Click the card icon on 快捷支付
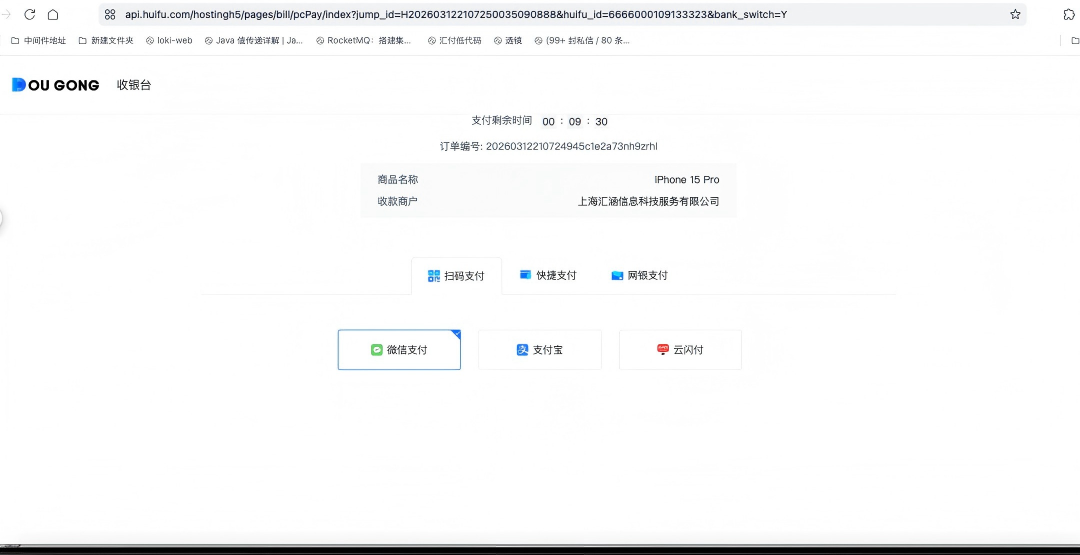Image resolution: width=1080 pixels, height=555 pixels. 526,275
